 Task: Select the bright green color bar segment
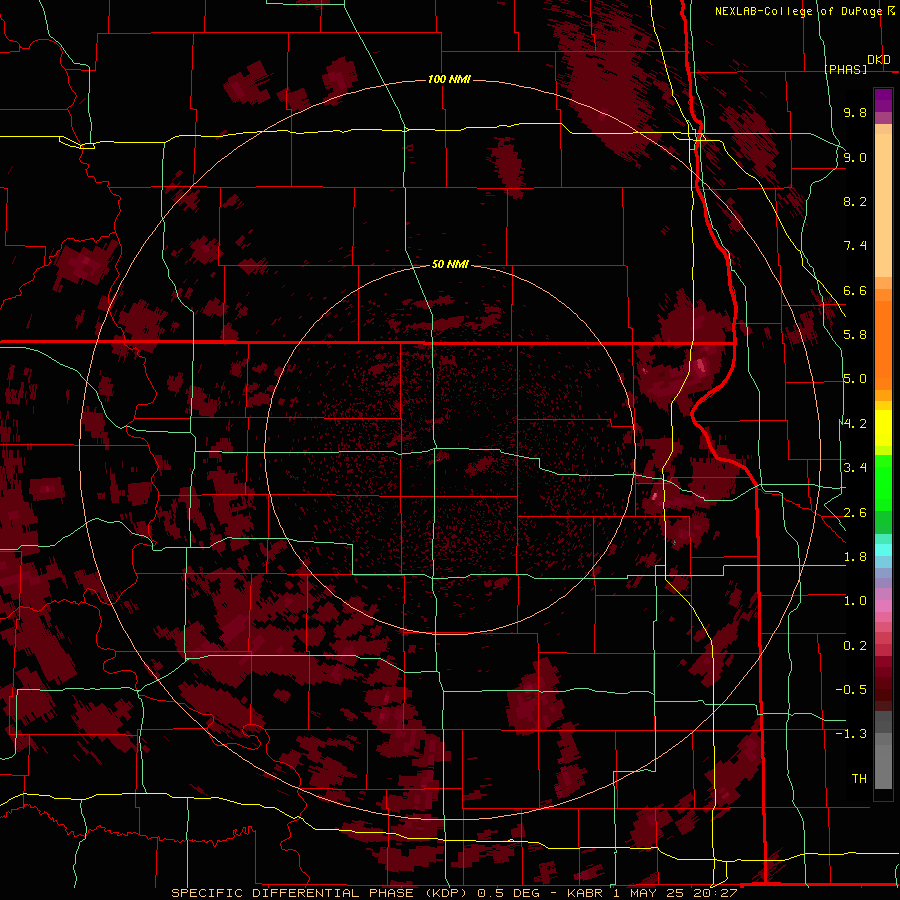(883, 485)
